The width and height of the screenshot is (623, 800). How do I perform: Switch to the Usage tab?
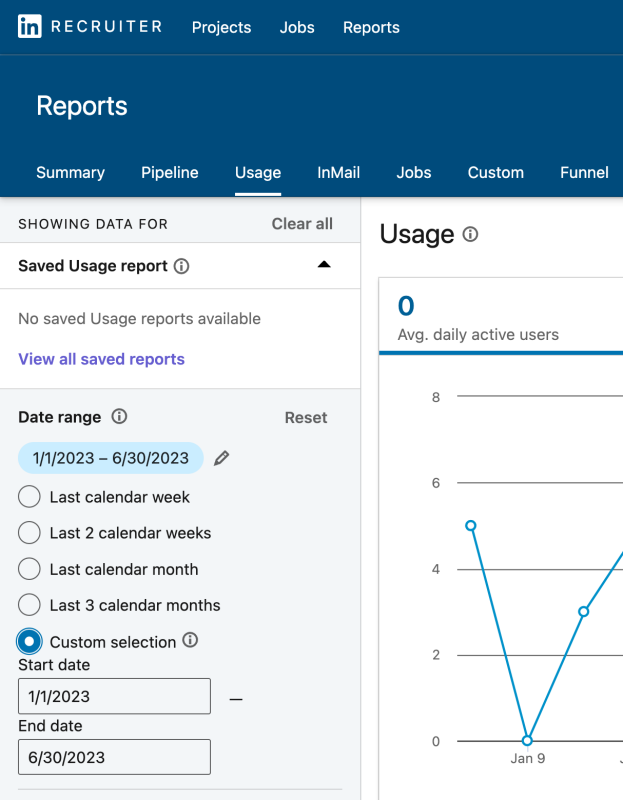pyautogui.click(x=258, y=172)
